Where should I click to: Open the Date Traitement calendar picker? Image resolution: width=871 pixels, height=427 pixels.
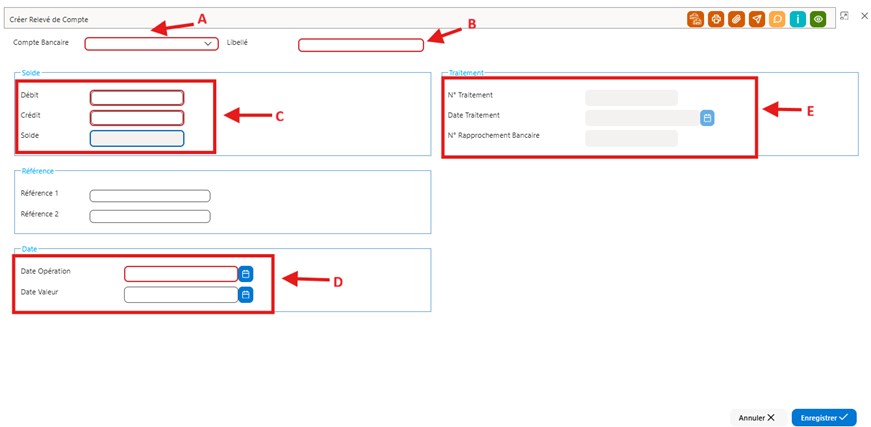pos(707,118)
